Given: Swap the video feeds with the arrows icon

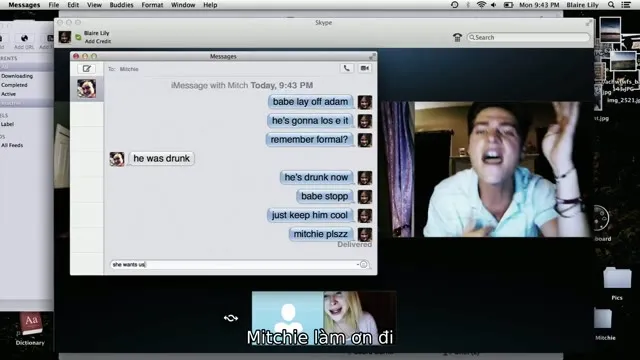Looking at the screenshot, I should [x=231, y=318].
